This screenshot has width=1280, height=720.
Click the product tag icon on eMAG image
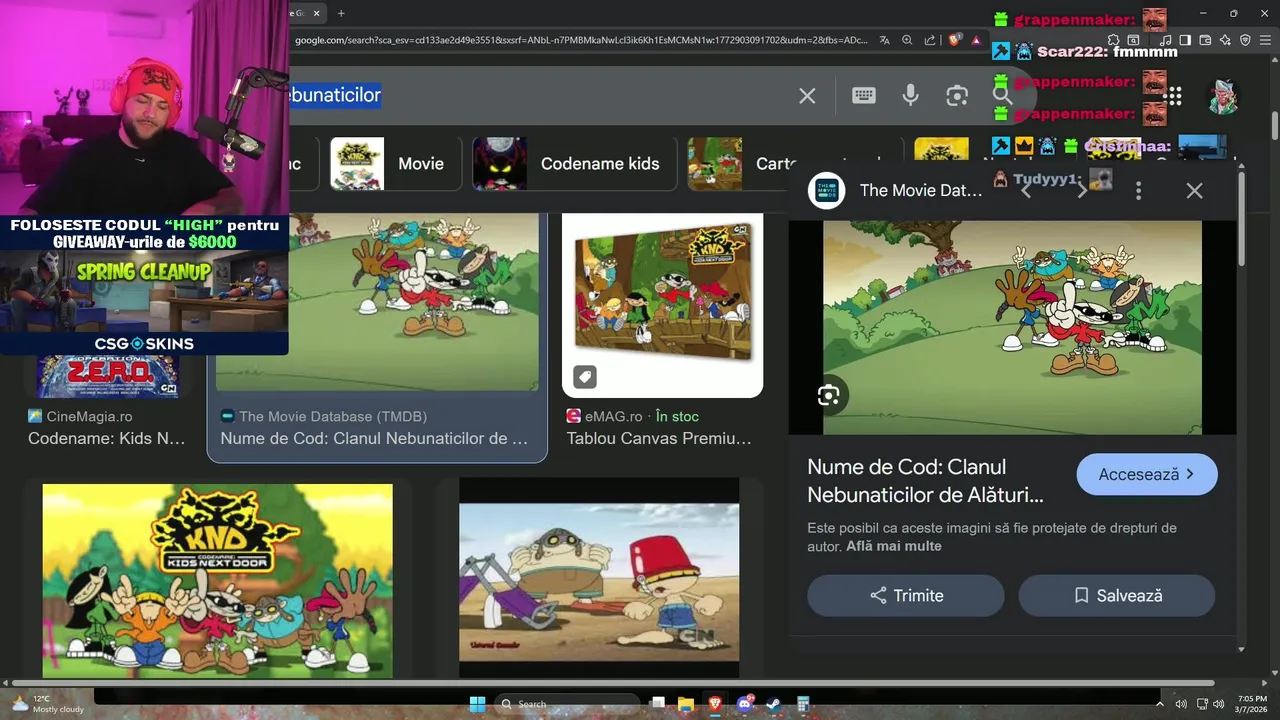(585, 376)
